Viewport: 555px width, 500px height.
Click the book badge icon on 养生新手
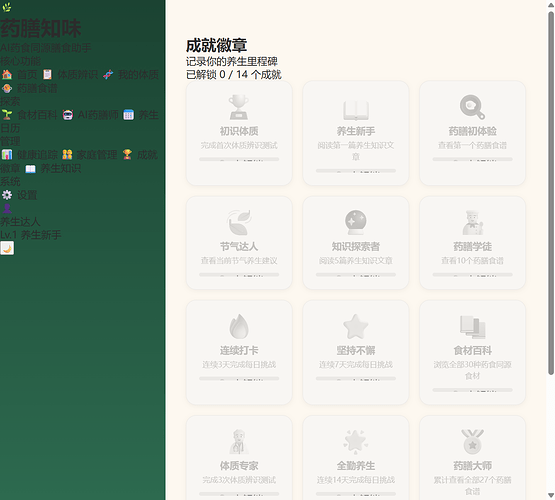(356, 110)
